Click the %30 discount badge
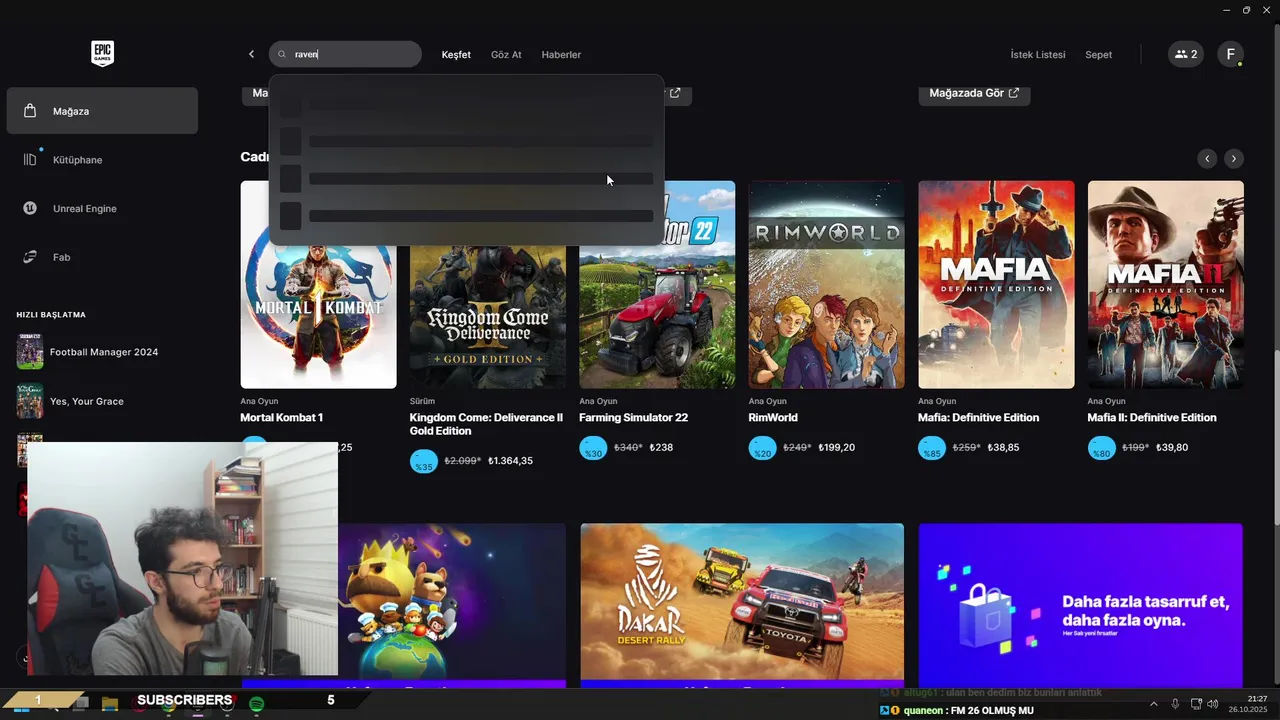1280x720 pixels. 593,449
